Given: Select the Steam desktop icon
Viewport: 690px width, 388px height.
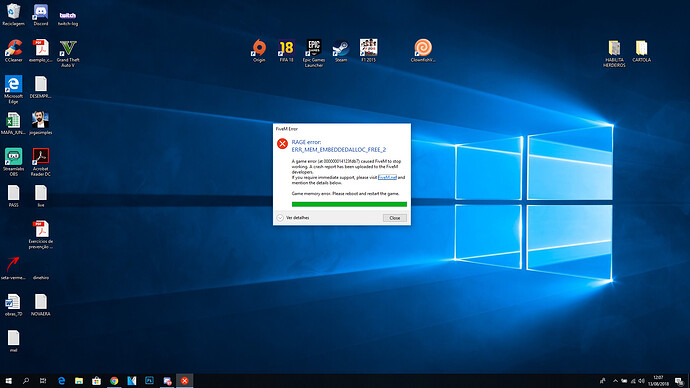Looking at the screenshot, I should (341, 51).
